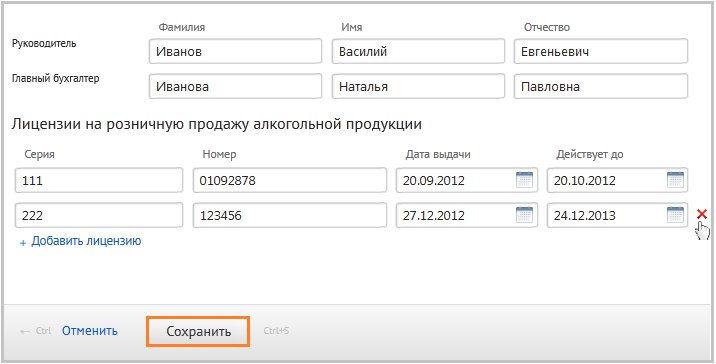Click the Серия column label

(39, 154)
